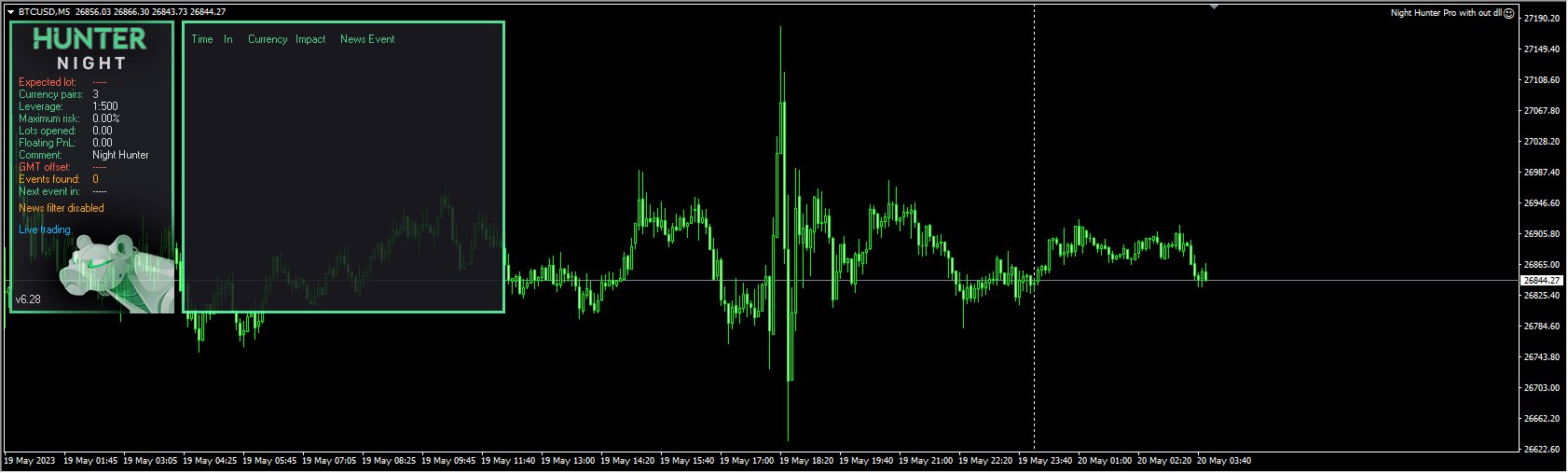Click the 'Time' news column header
The height and width of the screenshot is (473, 1568).
(x=202, y=39)
